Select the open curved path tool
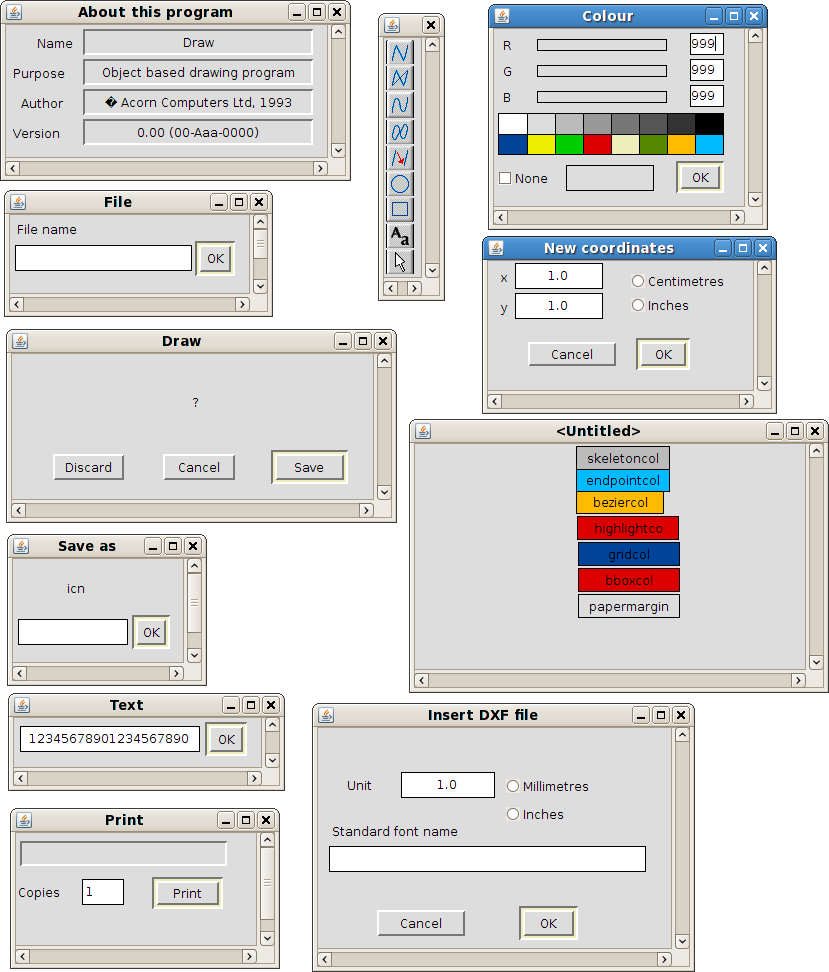The height and width of the screenshot is (972, 829). [400, 105]
